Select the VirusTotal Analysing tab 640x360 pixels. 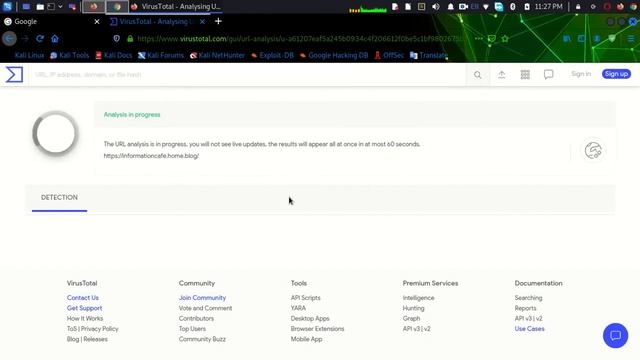coord(158,22)
